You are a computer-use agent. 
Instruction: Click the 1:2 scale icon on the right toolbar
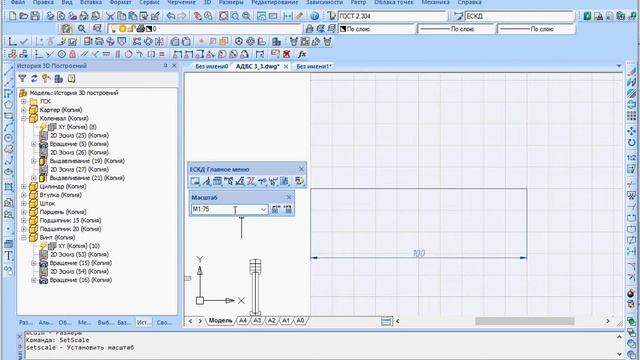click(x=631, y=158)
